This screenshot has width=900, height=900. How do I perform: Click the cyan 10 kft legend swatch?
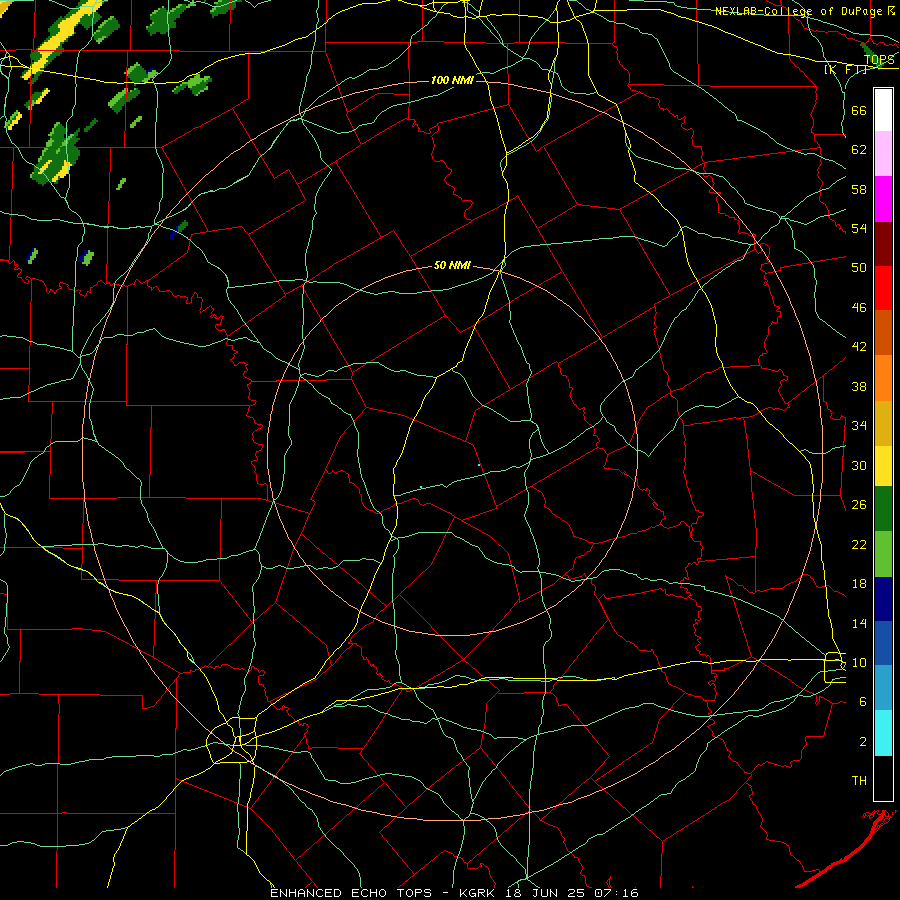(883, 733)
